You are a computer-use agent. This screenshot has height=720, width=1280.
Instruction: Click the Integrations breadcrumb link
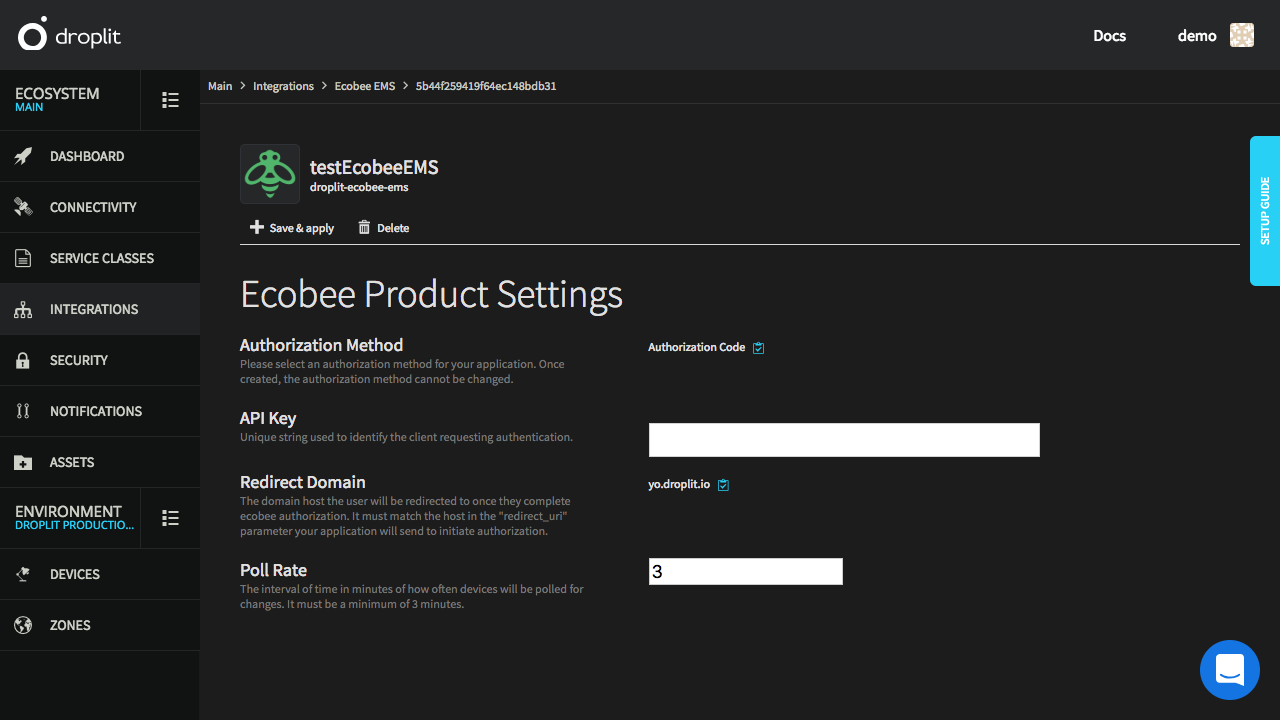tap(283, 86)
